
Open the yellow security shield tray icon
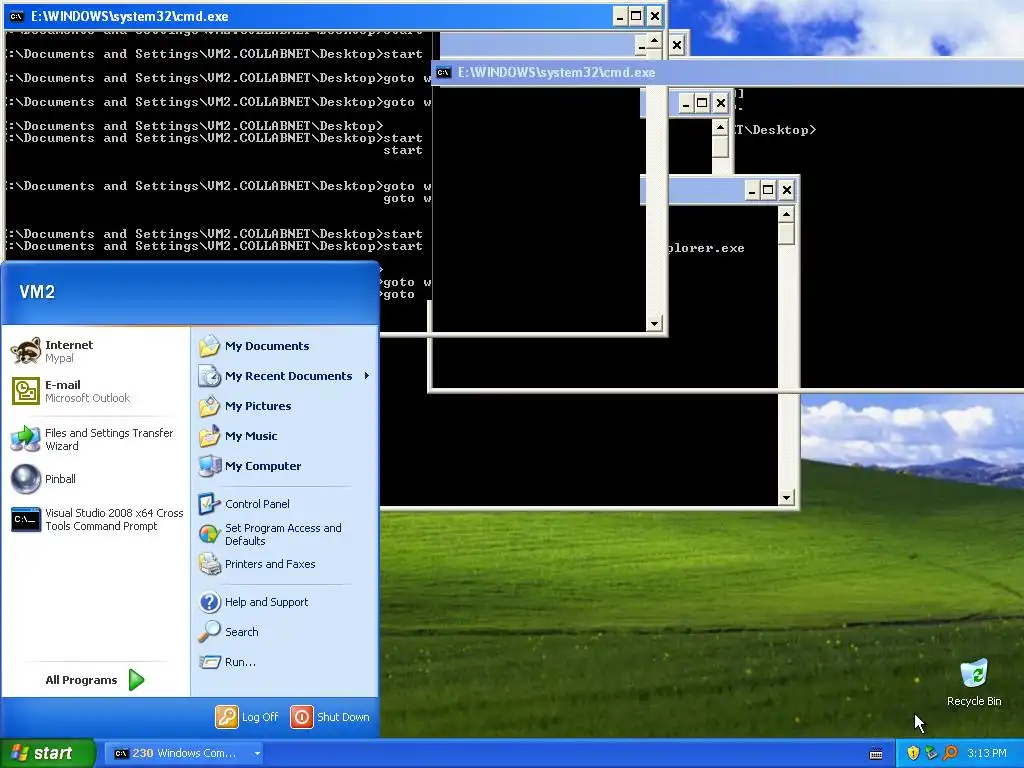click(x=913, y=753)
